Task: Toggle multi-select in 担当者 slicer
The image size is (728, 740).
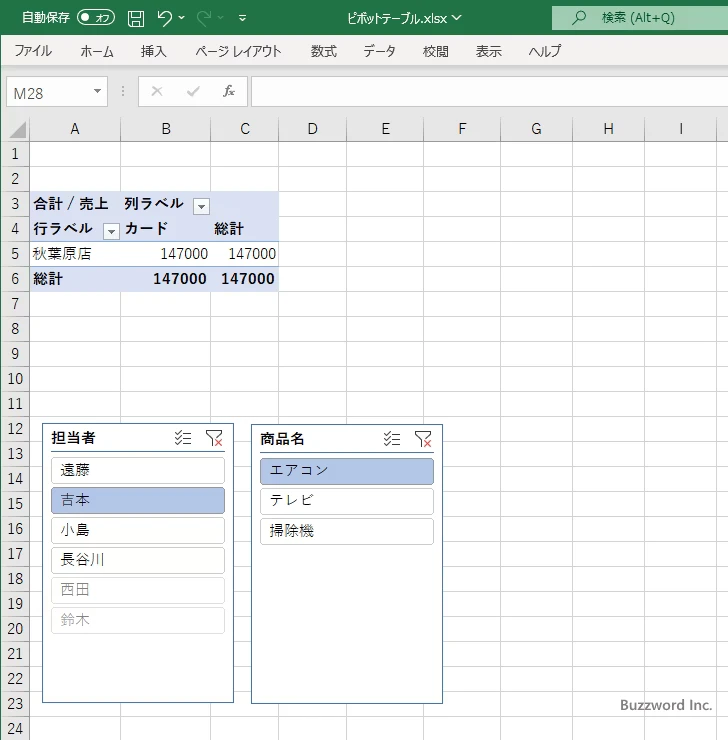Action: coord(183,438)
